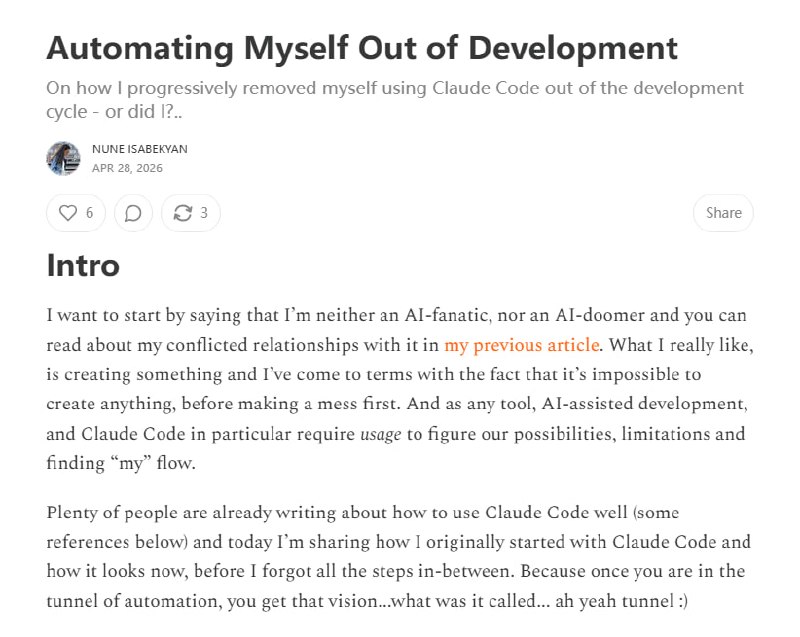
Task: Open the author's profile avatar picture
Action: pos(63,159)
